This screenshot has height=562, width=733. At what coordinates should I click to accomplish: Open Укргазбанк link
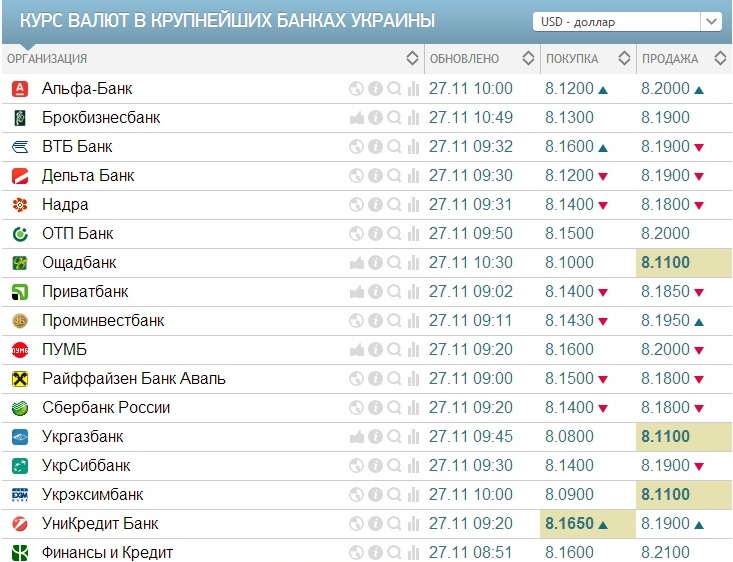pos(83,436)
